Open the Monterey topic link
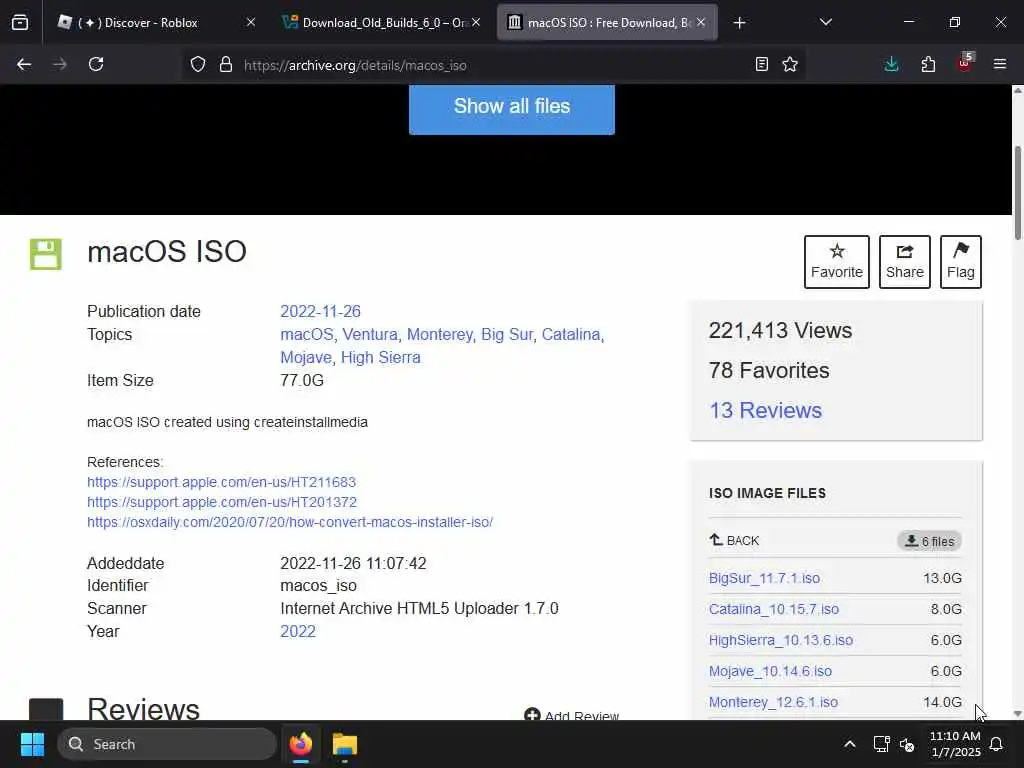1024x768 pixels. click(440, 334)
